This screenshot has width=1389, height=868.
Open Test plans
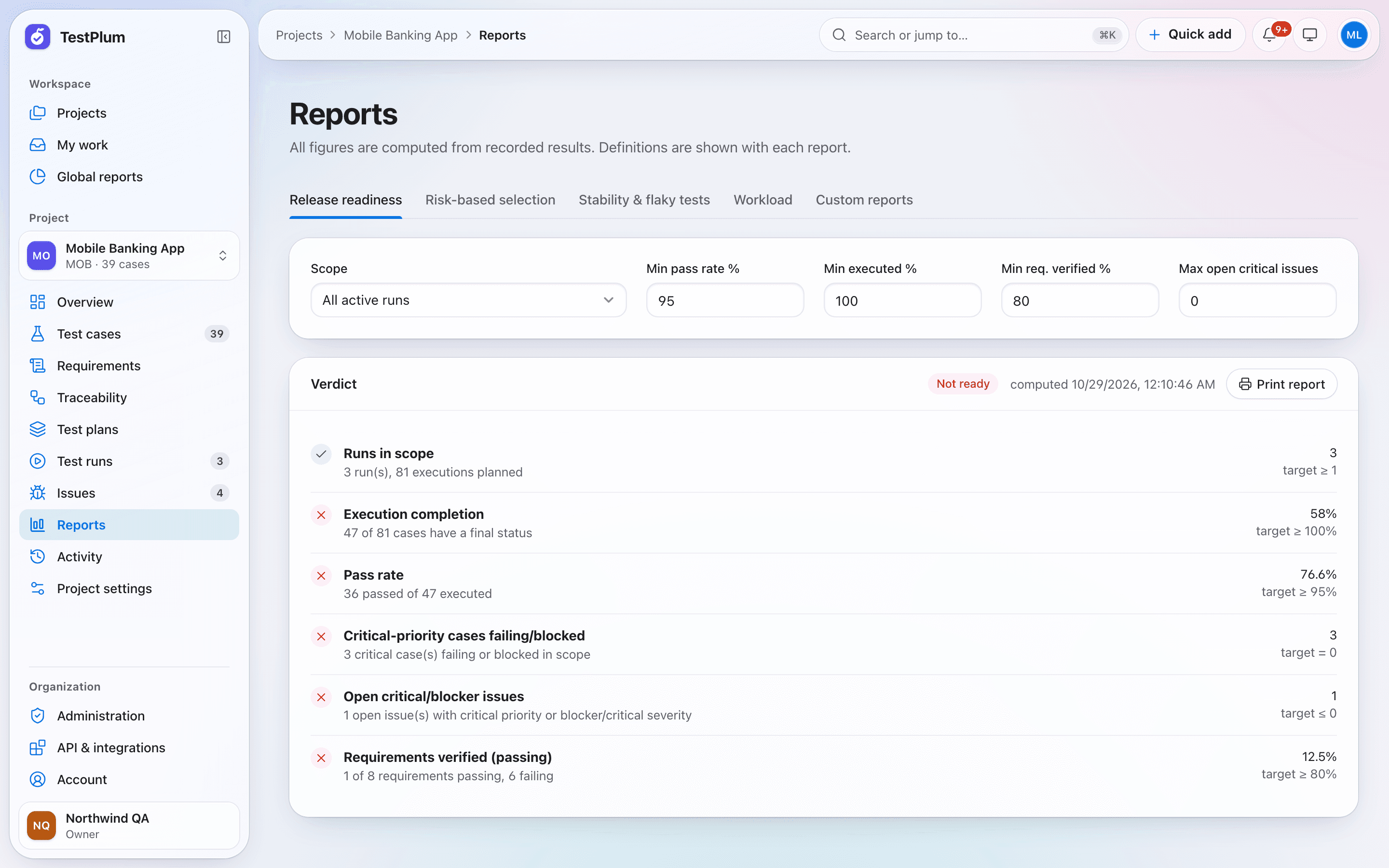tap(129, 429)
